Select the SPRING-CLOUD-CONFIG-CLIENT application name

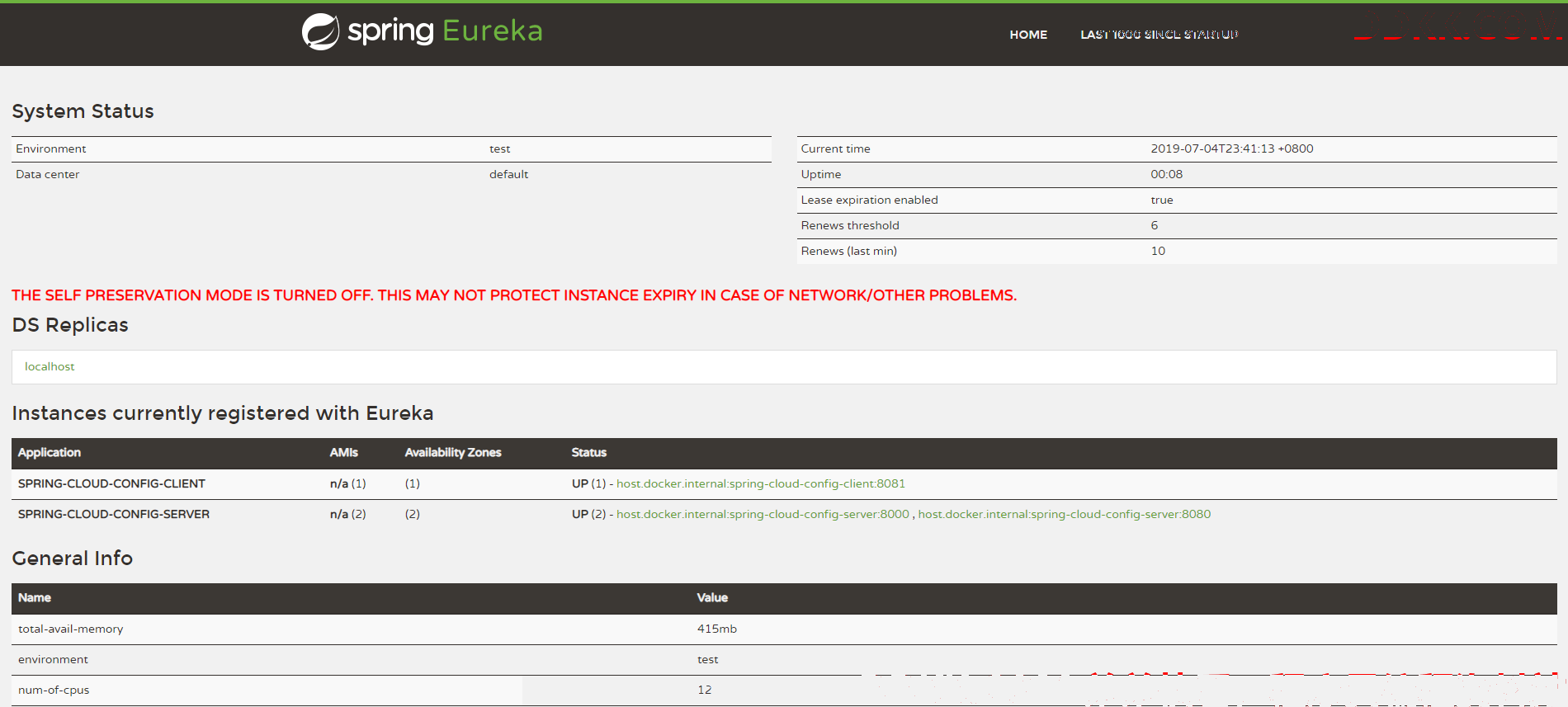coord(111,483)
